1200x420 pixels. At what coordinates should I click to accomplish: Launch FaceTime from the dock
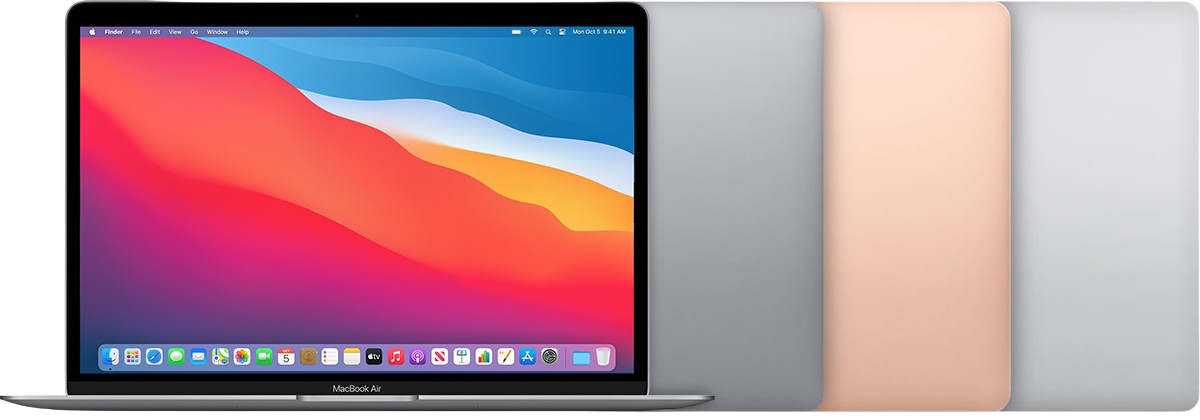264,356
